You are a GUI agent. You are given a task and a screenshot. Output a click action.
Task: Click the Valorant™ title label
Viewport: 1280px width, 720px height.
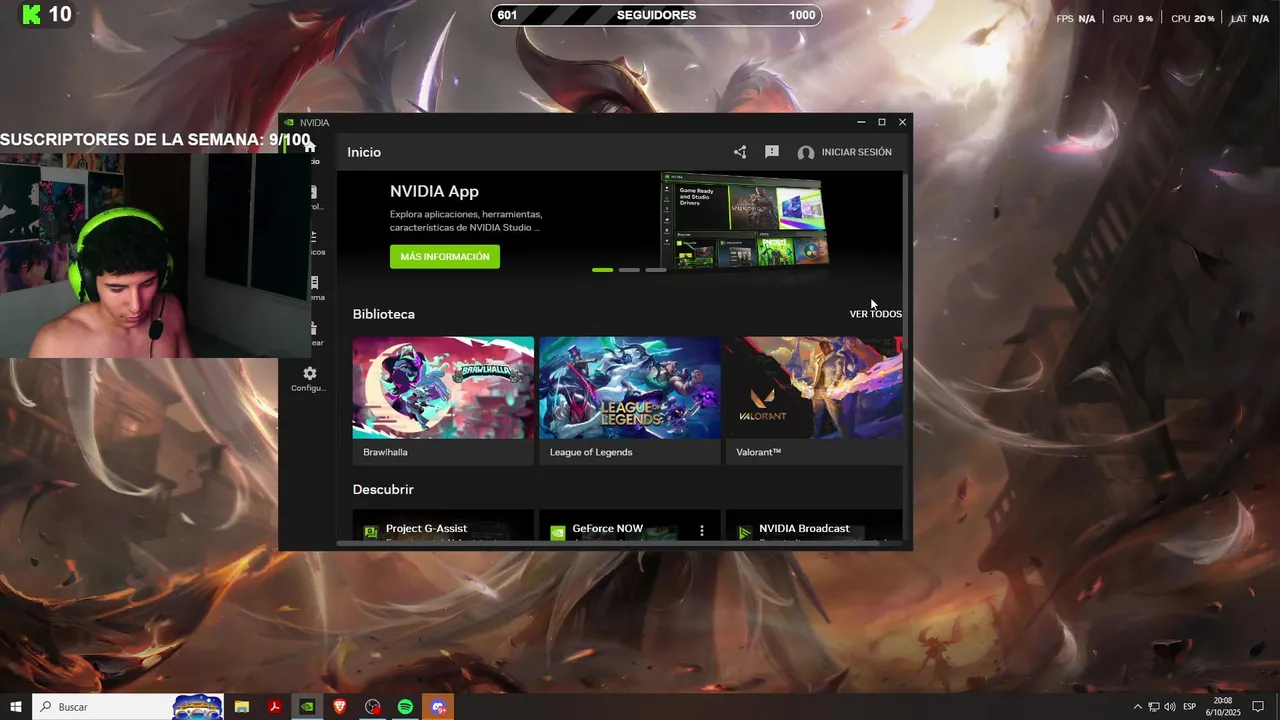(759, 452)
